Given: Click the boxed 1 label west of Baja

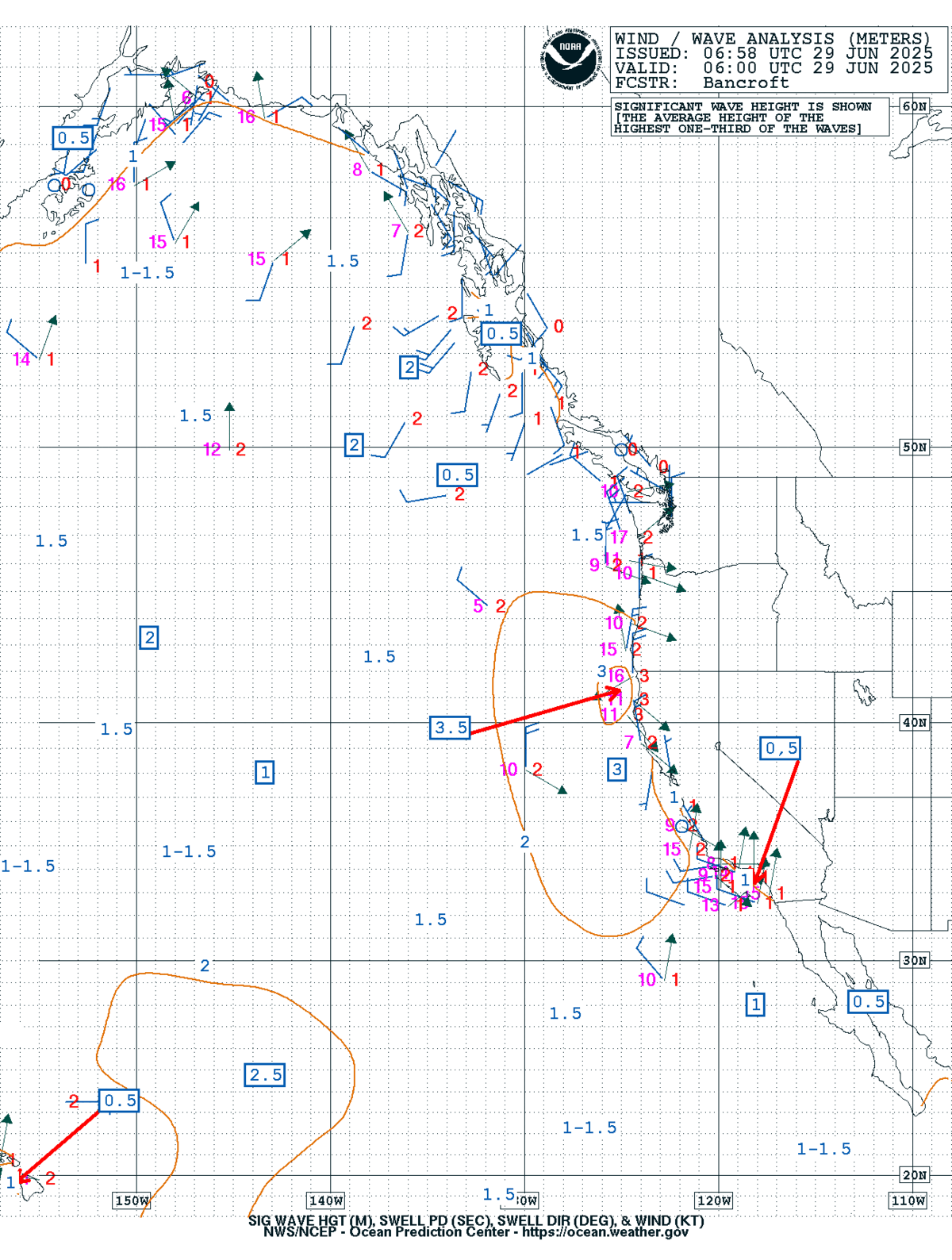Looking at the screenshot, I should (756, 1005).
